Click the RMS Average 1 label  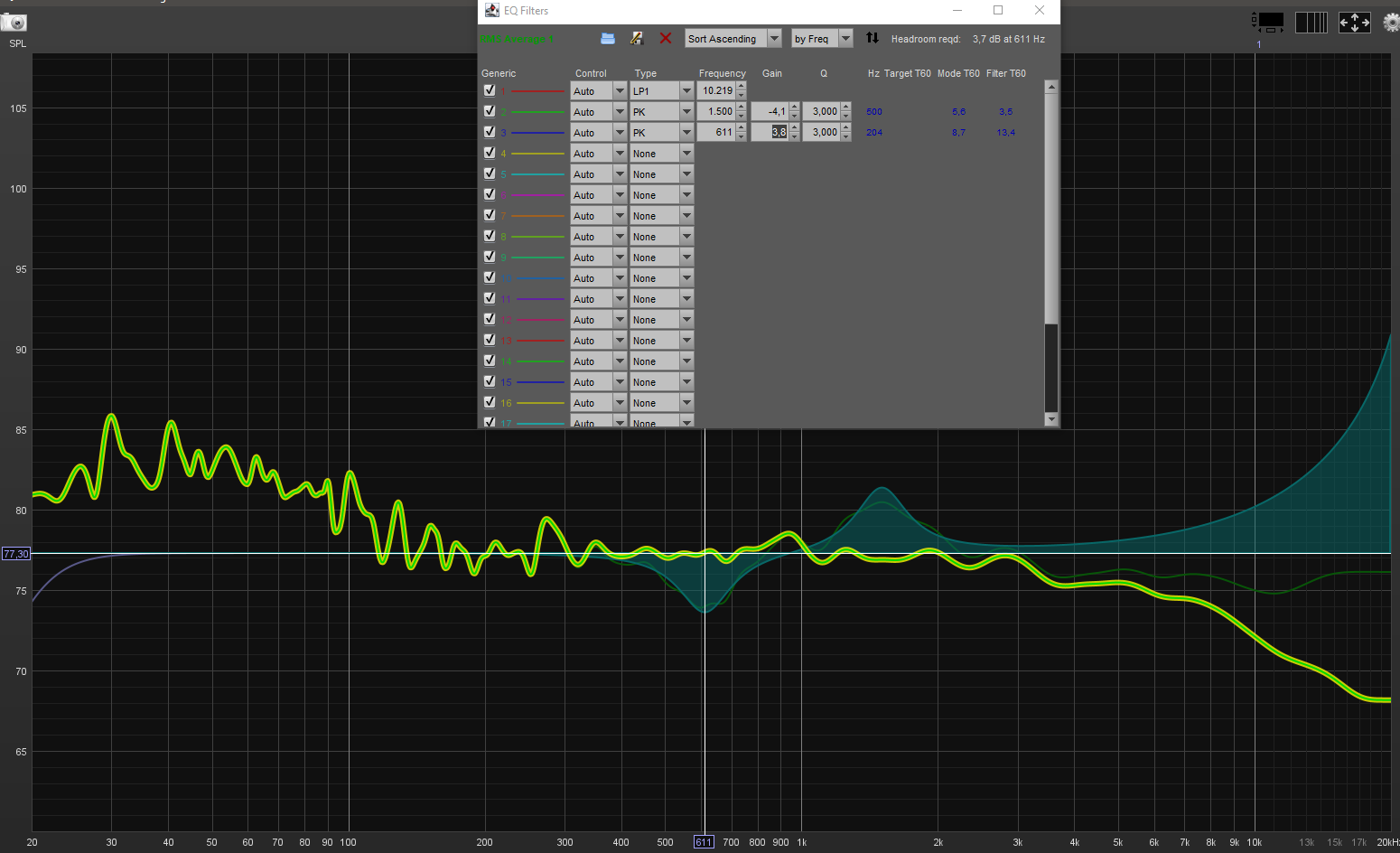(x=517, y=39)
